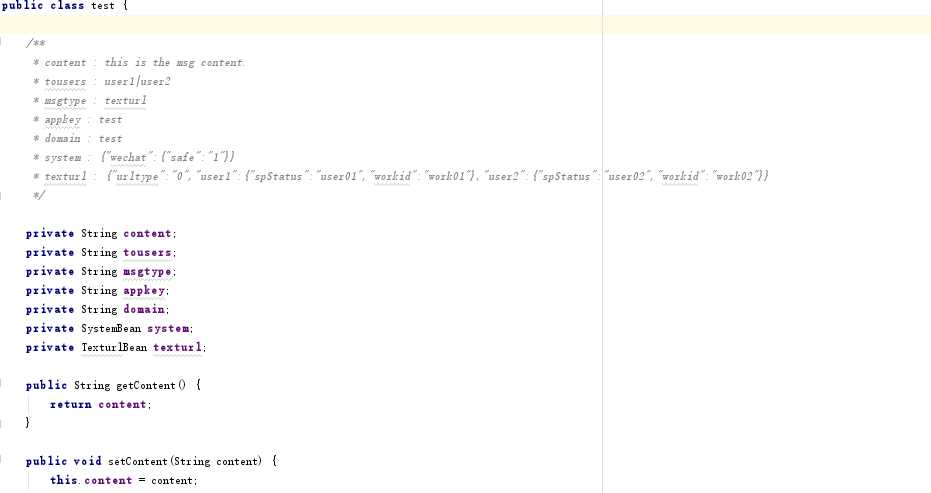The height and width of the screenshot is (493, 931).
Task: Collapse the getContent method fold marker
Action: tap(1, 385)
